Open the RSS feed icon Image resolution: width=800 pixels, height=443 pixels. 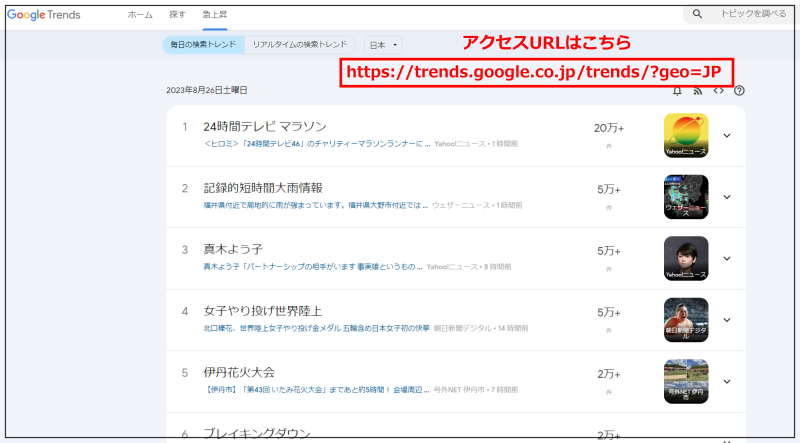[x=698, y=91]
